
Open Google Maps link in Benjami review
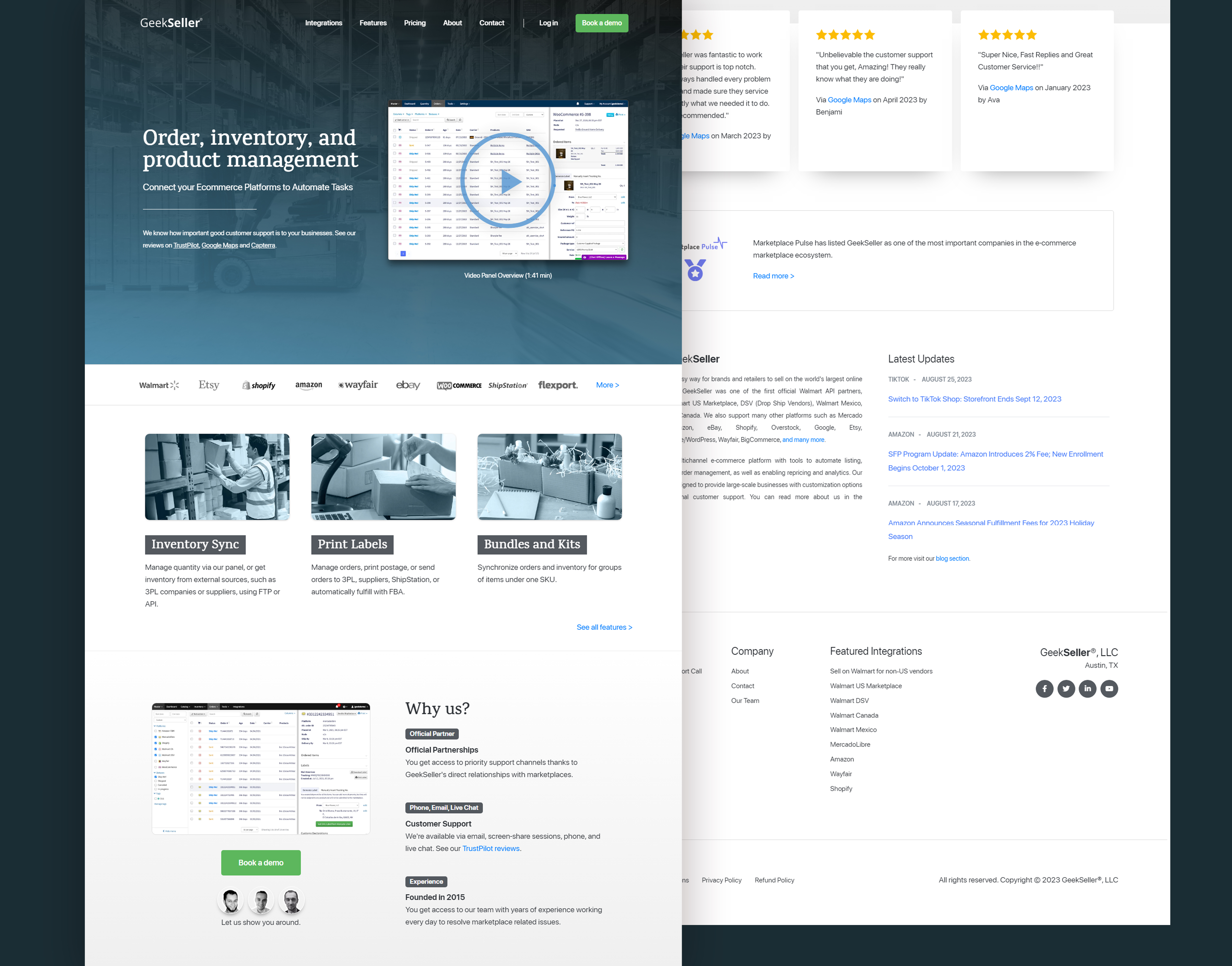[x=849, y=100]
